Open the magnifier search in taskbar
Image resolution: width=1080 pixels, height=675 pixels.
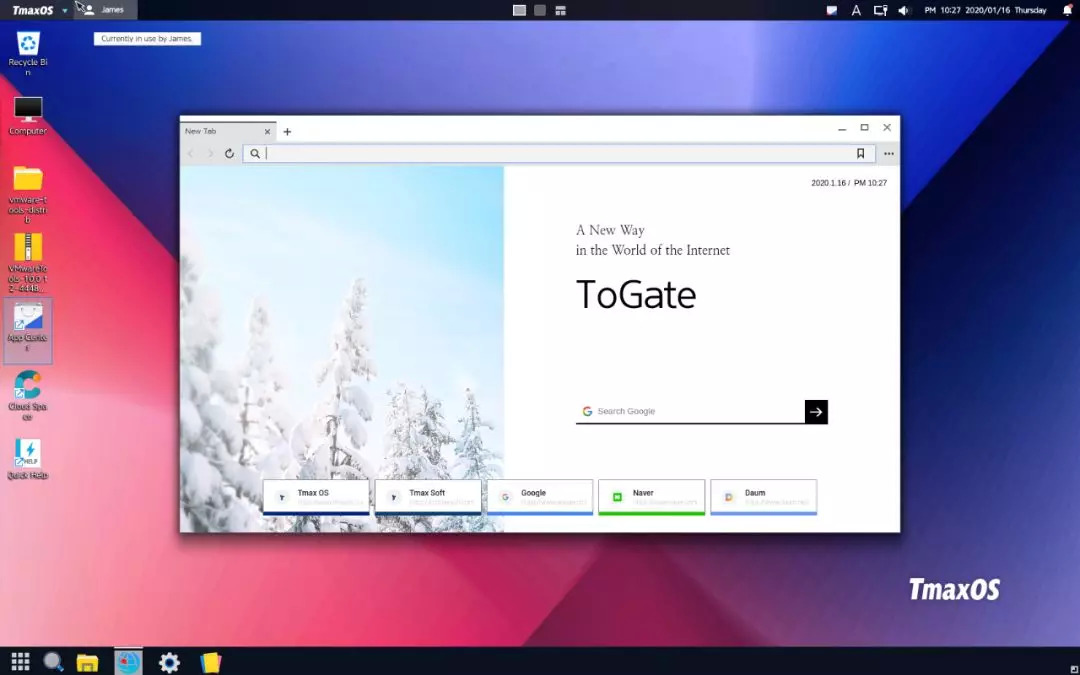(x=53, y=661)
